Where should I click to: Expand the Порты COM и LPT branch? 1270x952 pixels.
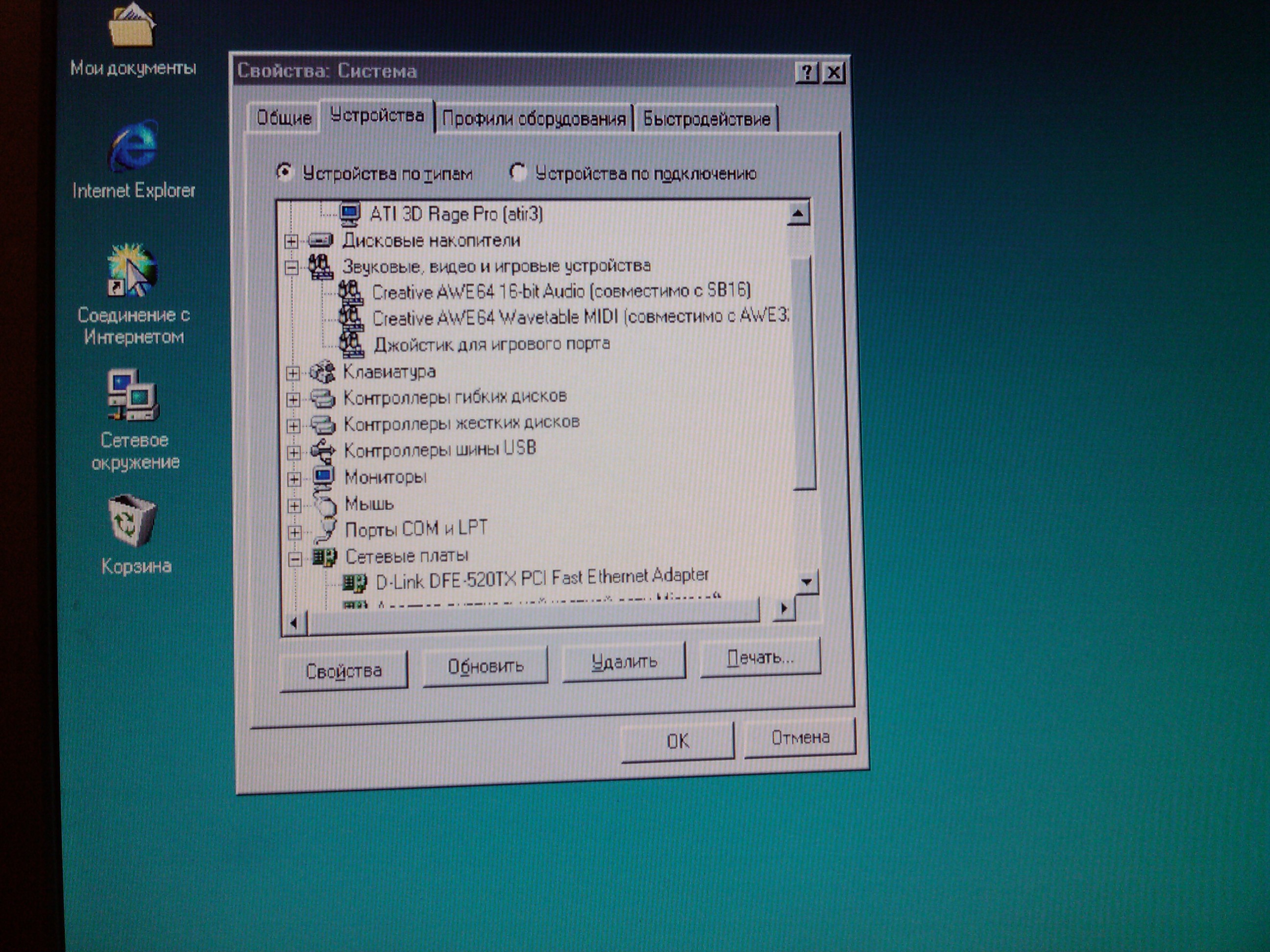[x=294, y=532]
